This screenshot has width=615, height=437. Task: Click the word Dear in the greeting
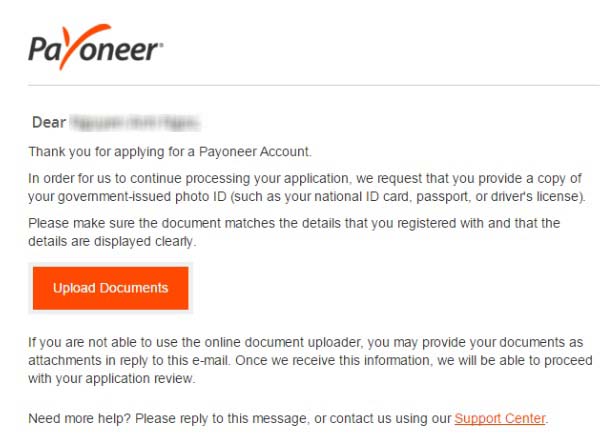(49, 122)
